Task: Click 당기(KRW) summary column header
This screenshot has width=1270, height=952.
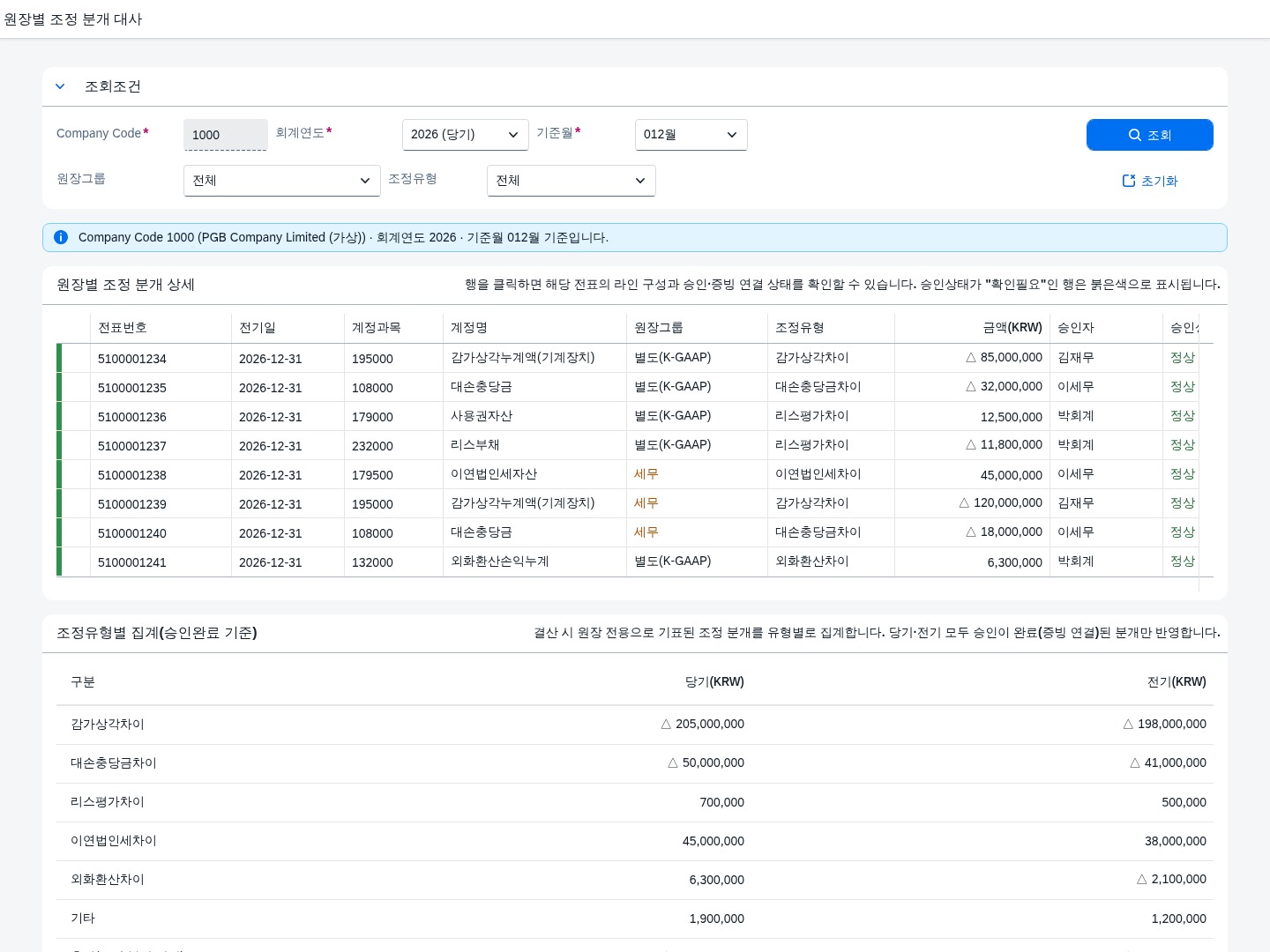Action: tap(714, 682)
